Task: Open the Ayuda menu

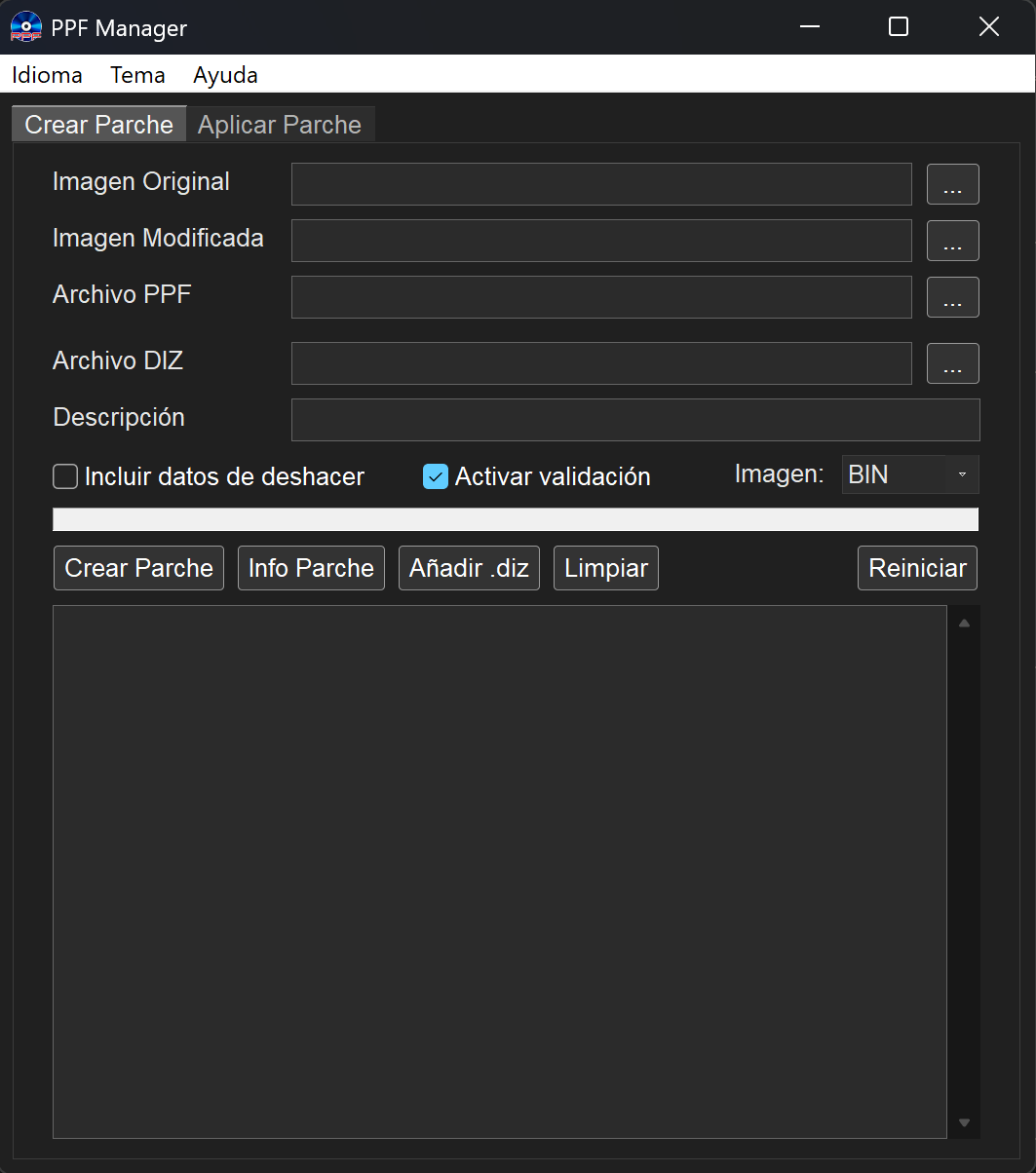Action: 225,75
